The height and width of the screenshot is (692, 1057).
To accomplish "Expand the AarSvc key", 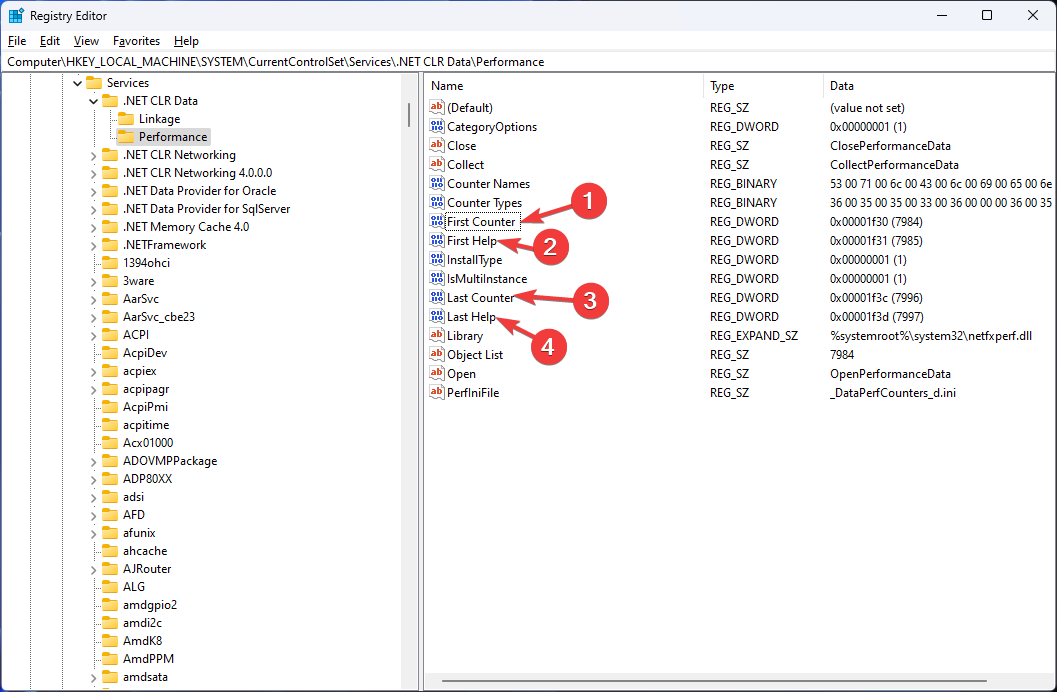I will click(x=94, y=299).
